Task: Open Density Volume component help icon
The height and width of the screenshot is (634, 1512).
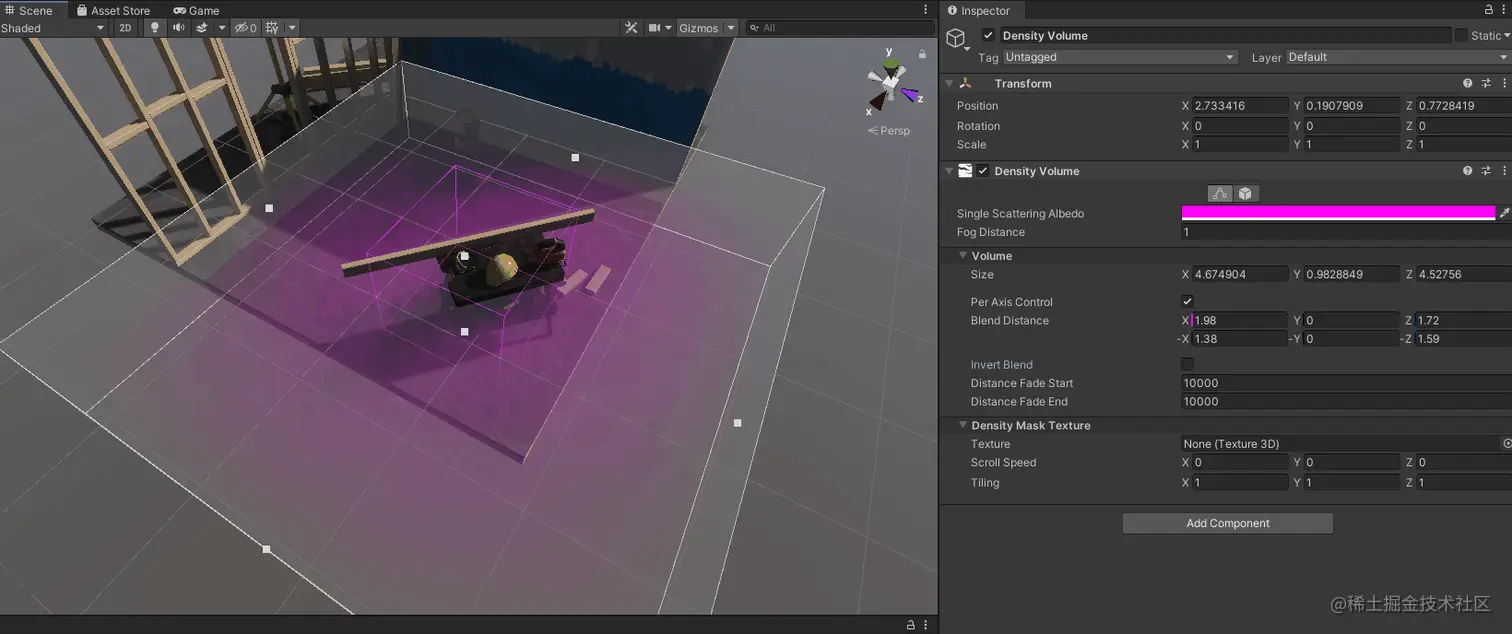Action: coord(1468,171)
